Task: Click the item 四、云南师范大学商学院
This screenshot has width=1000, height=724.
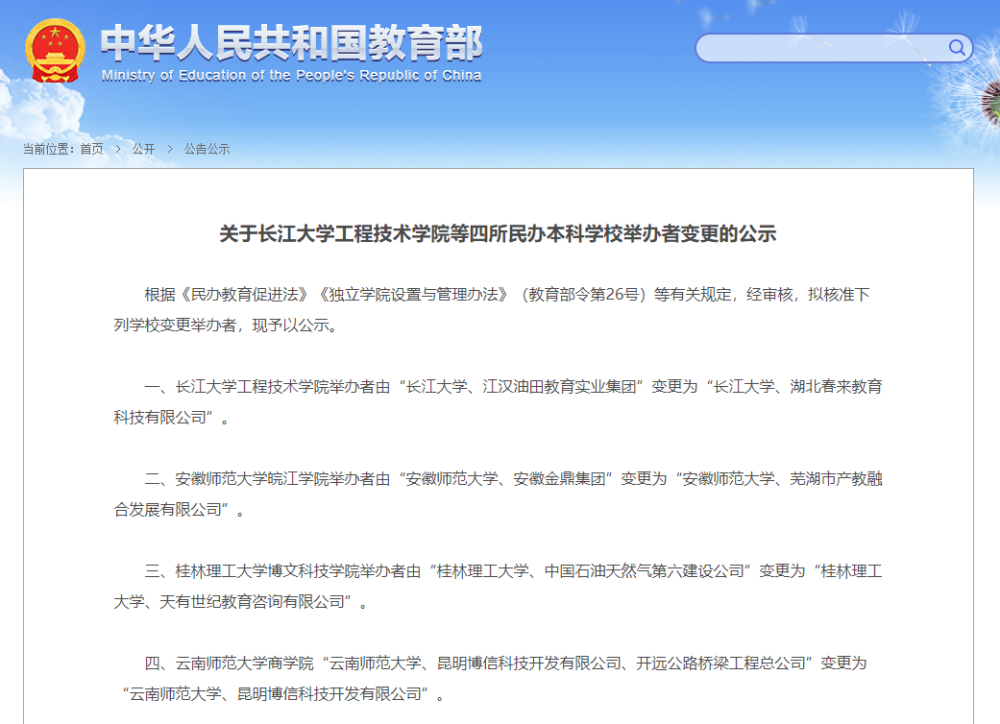Action: [497, 679]
